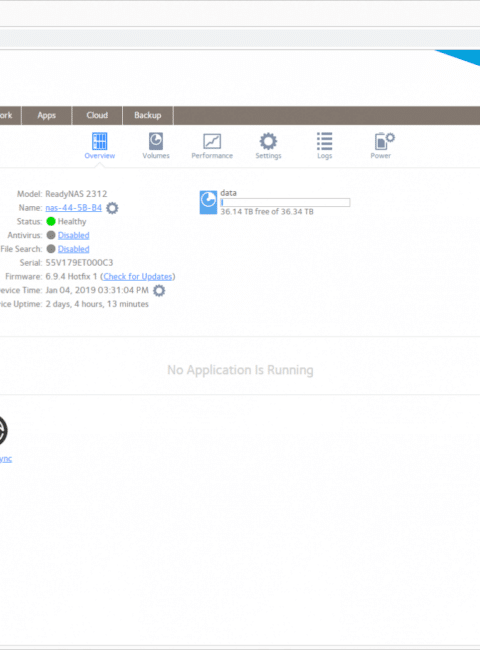Click the data volume disk icon
The width and height of the screenshot is (480, 650).
pyautogui.click(x=208, y=202)
